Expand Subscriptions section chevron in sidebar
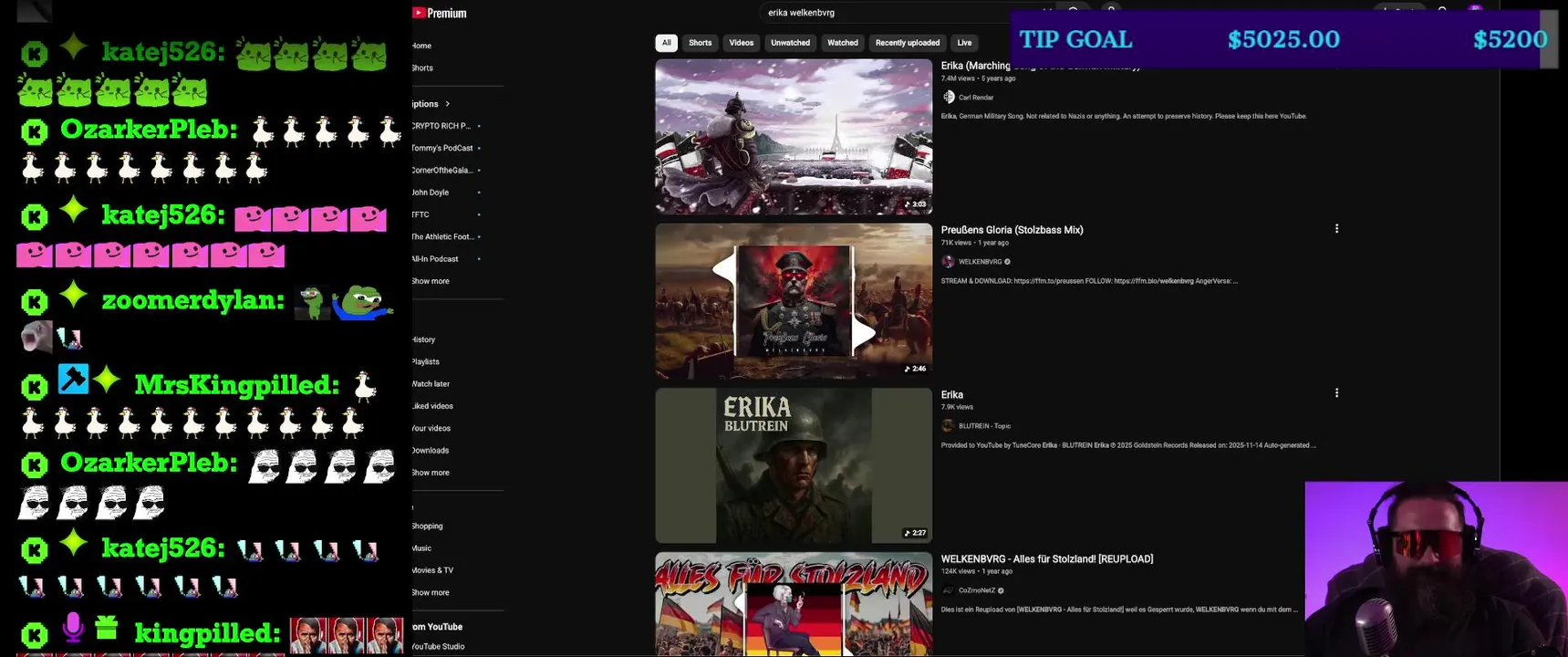The image size is (1568, 657). point(447,104)
